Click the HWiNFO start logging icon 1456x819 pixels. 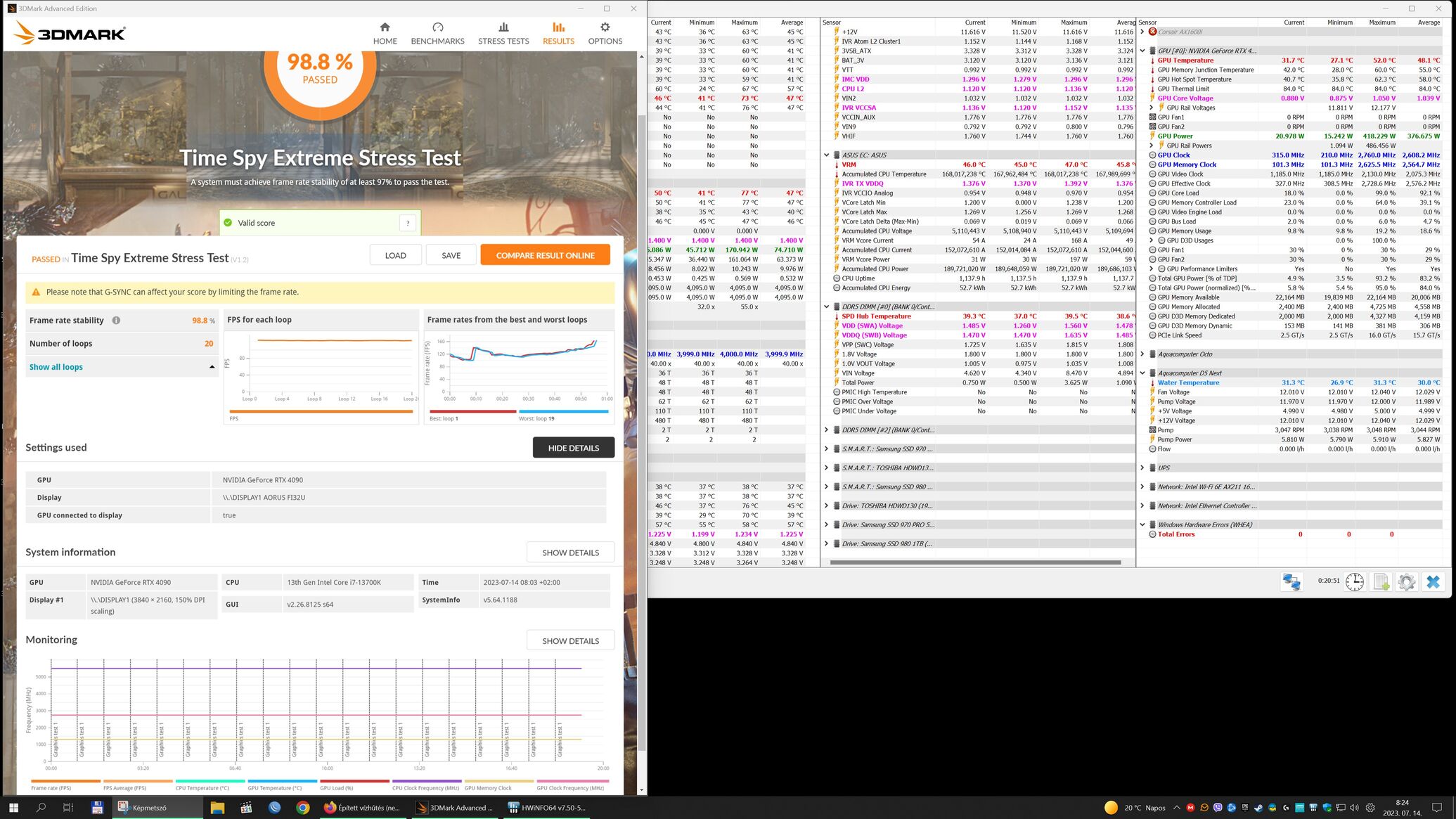click(1381, 582)
